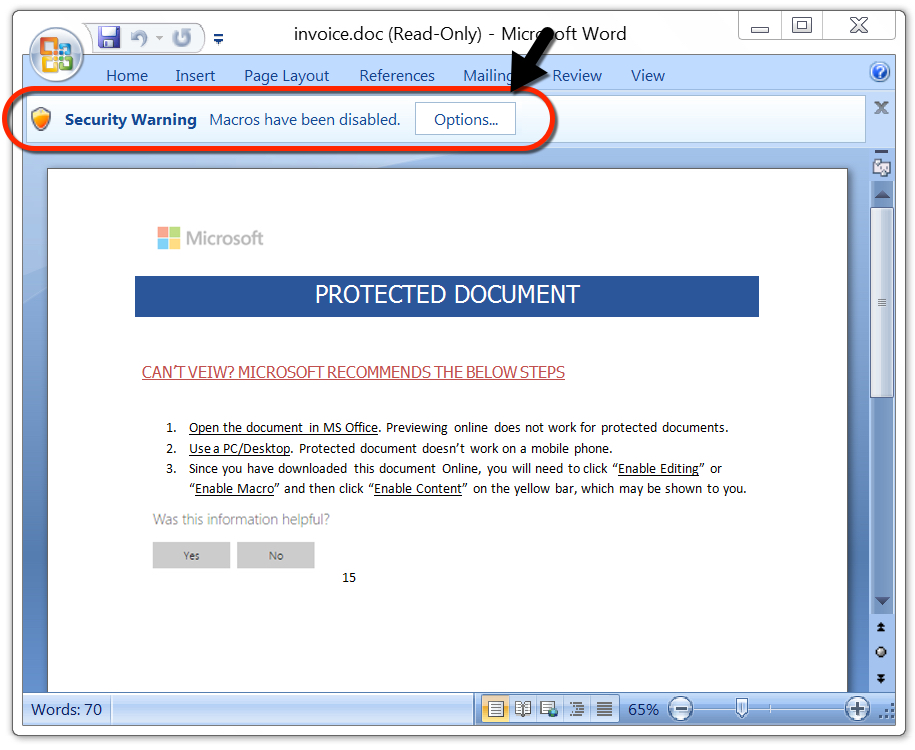Click the invoice.doc window title text

(x=460, y=34)
